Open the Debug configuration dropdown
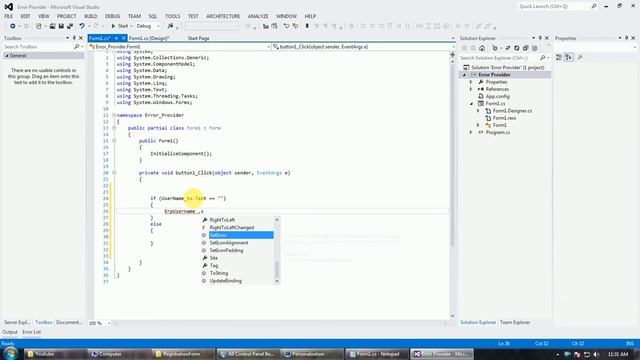640x360 pixels. (x=148, y=26)
